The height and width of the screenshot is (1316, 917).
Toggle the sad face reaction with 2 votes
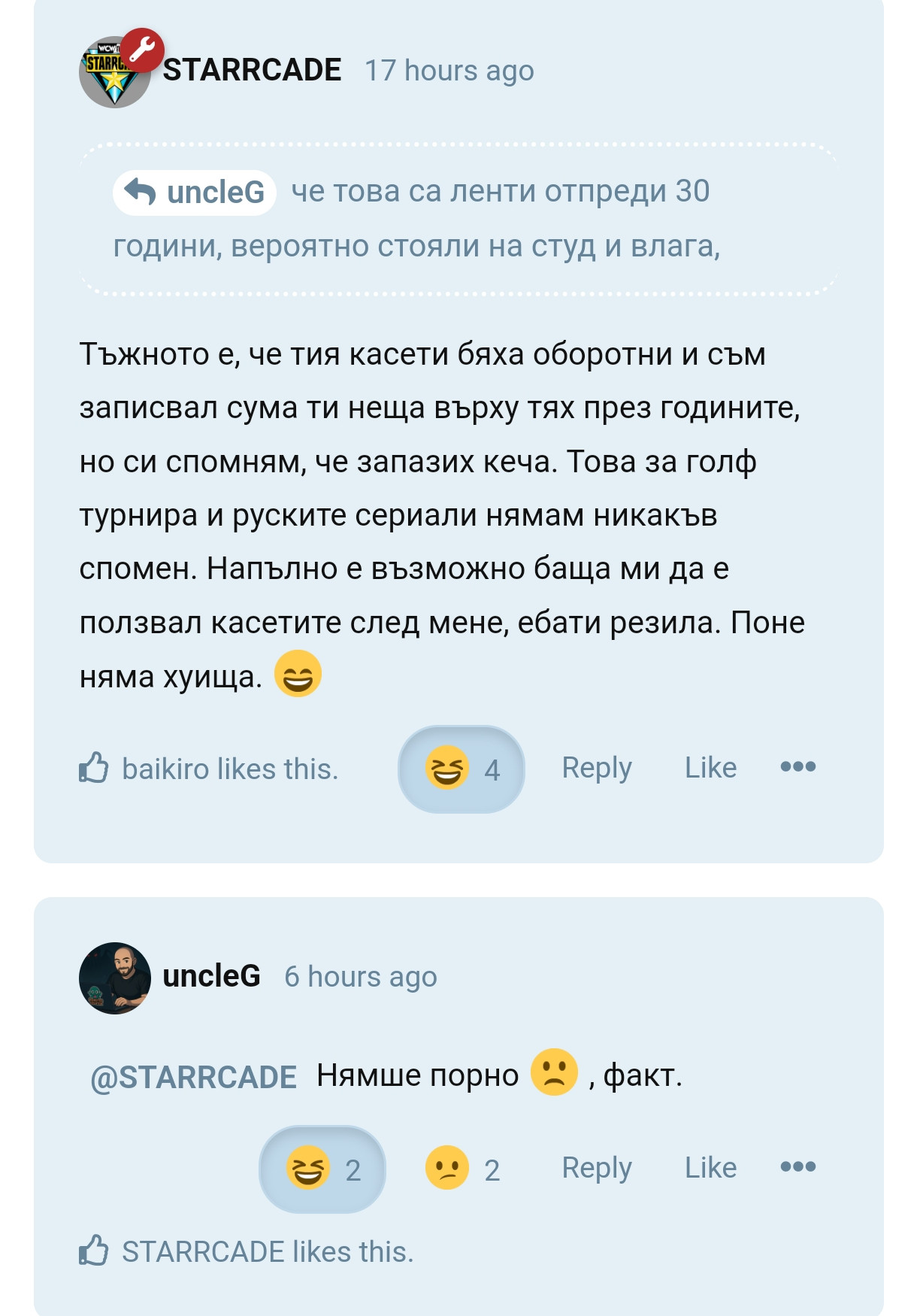click(x=462, y=1169)
